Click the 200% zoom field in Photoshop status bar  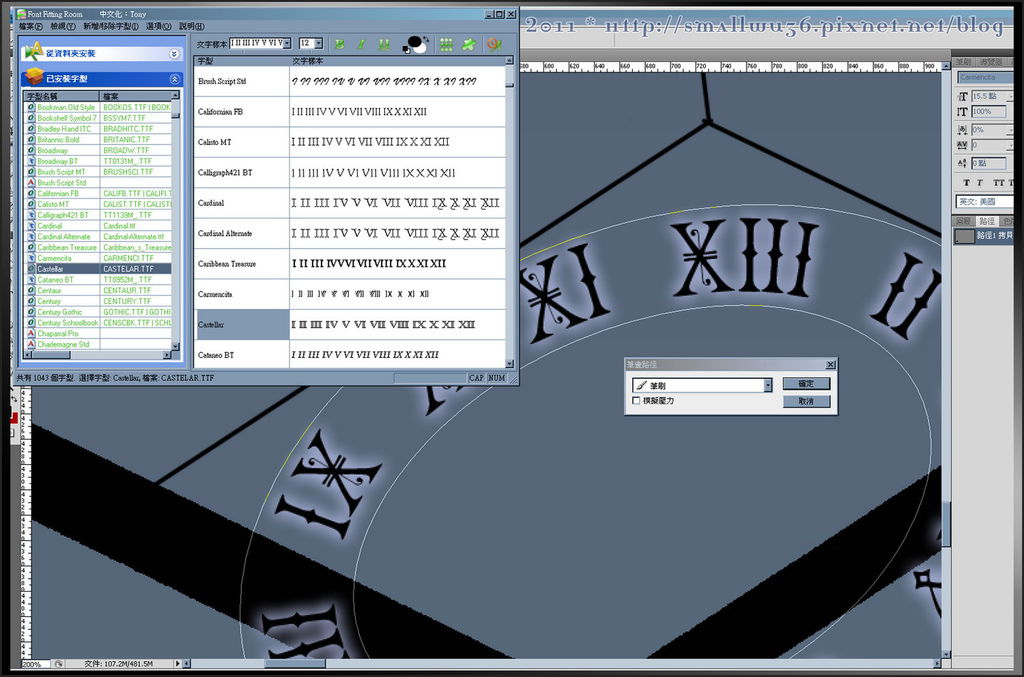click(36, 663)
